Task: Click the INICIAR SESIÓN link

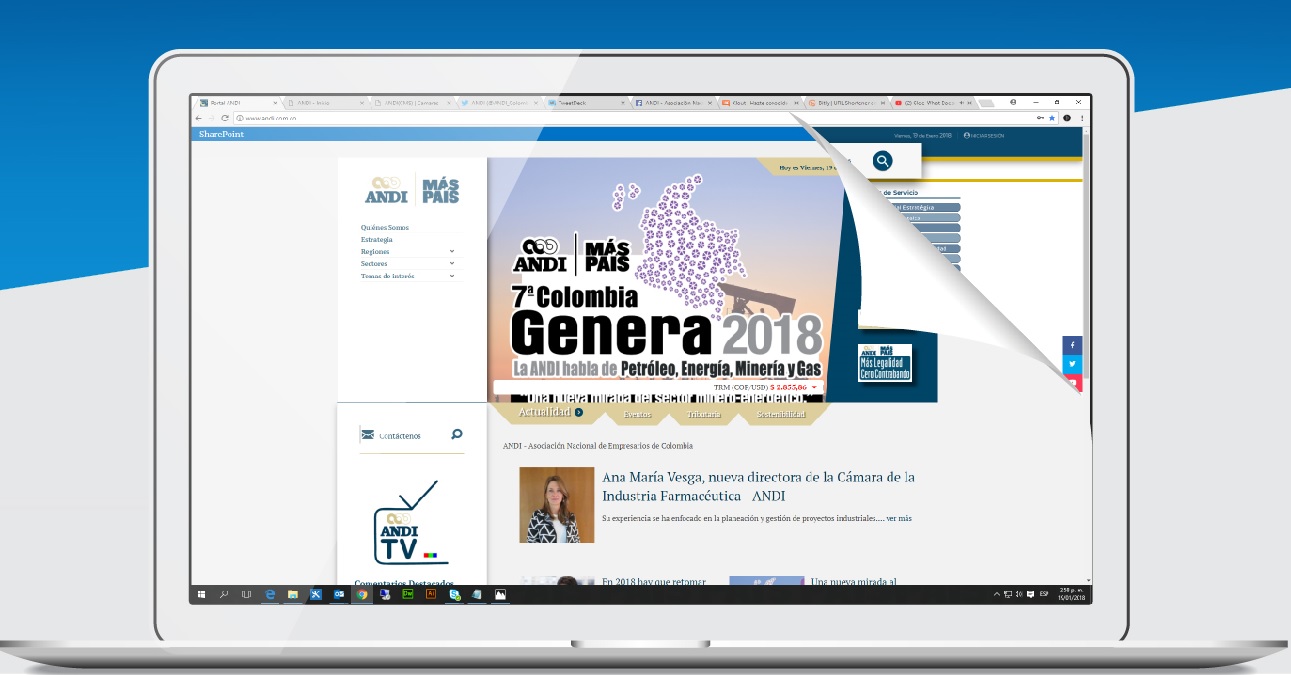Action: (984, 135)
